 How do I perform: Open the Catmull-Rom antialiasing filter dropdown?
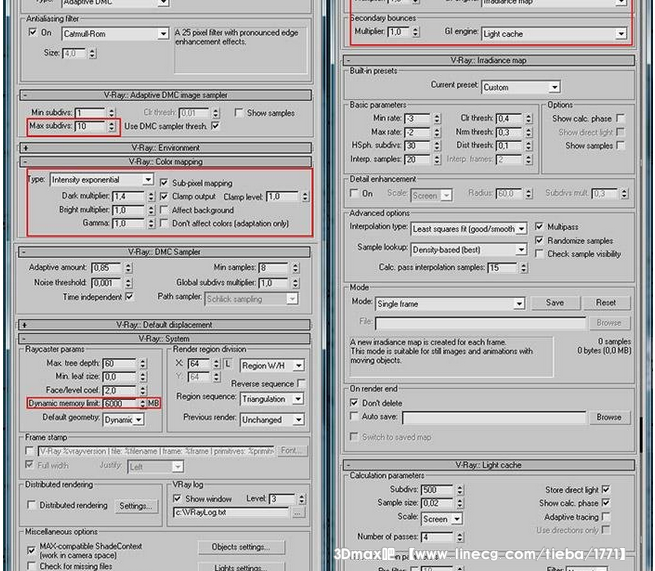pyautogui.click(x=115, y=34)
